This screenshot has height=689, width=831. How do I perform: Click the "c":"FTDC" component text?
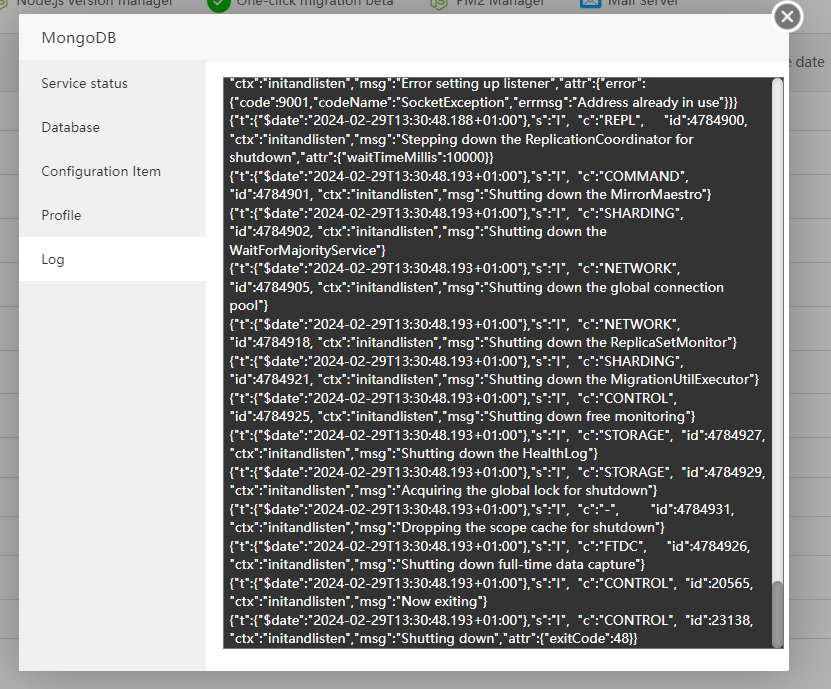(x=611, y=546)
